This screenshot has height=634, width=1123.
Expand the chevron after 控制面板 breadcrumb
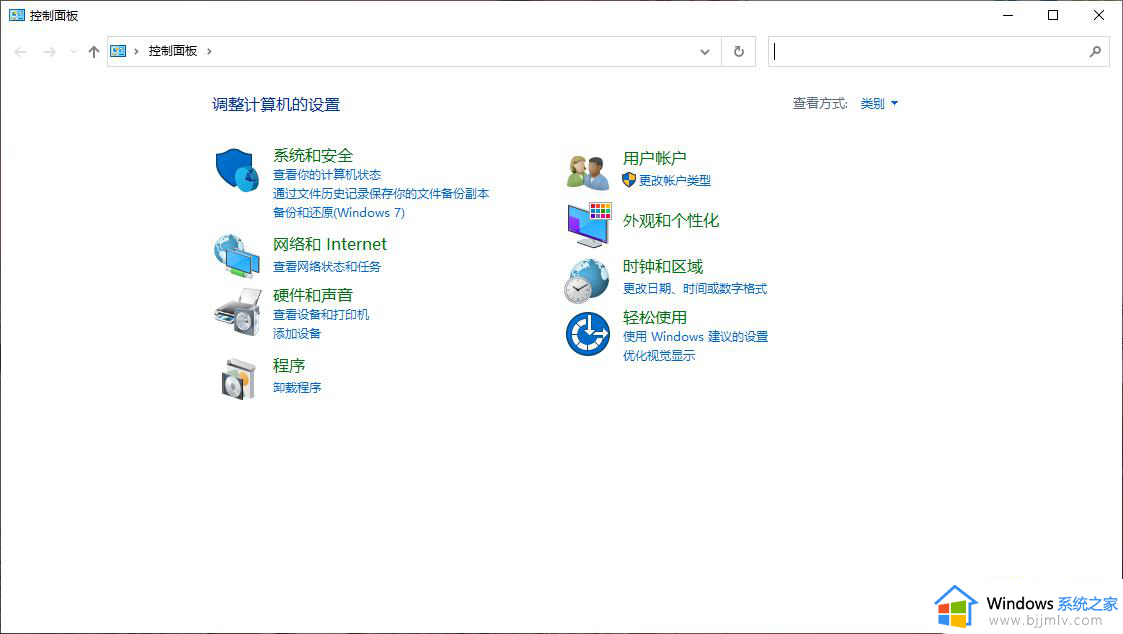[209, 51]
